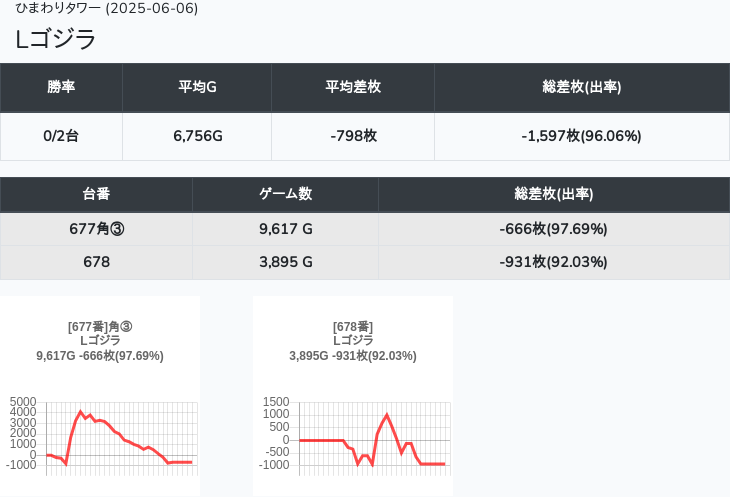Click the machine table 総差枚(出率) header
The image size is (730, 497).
tap(554, 194)
